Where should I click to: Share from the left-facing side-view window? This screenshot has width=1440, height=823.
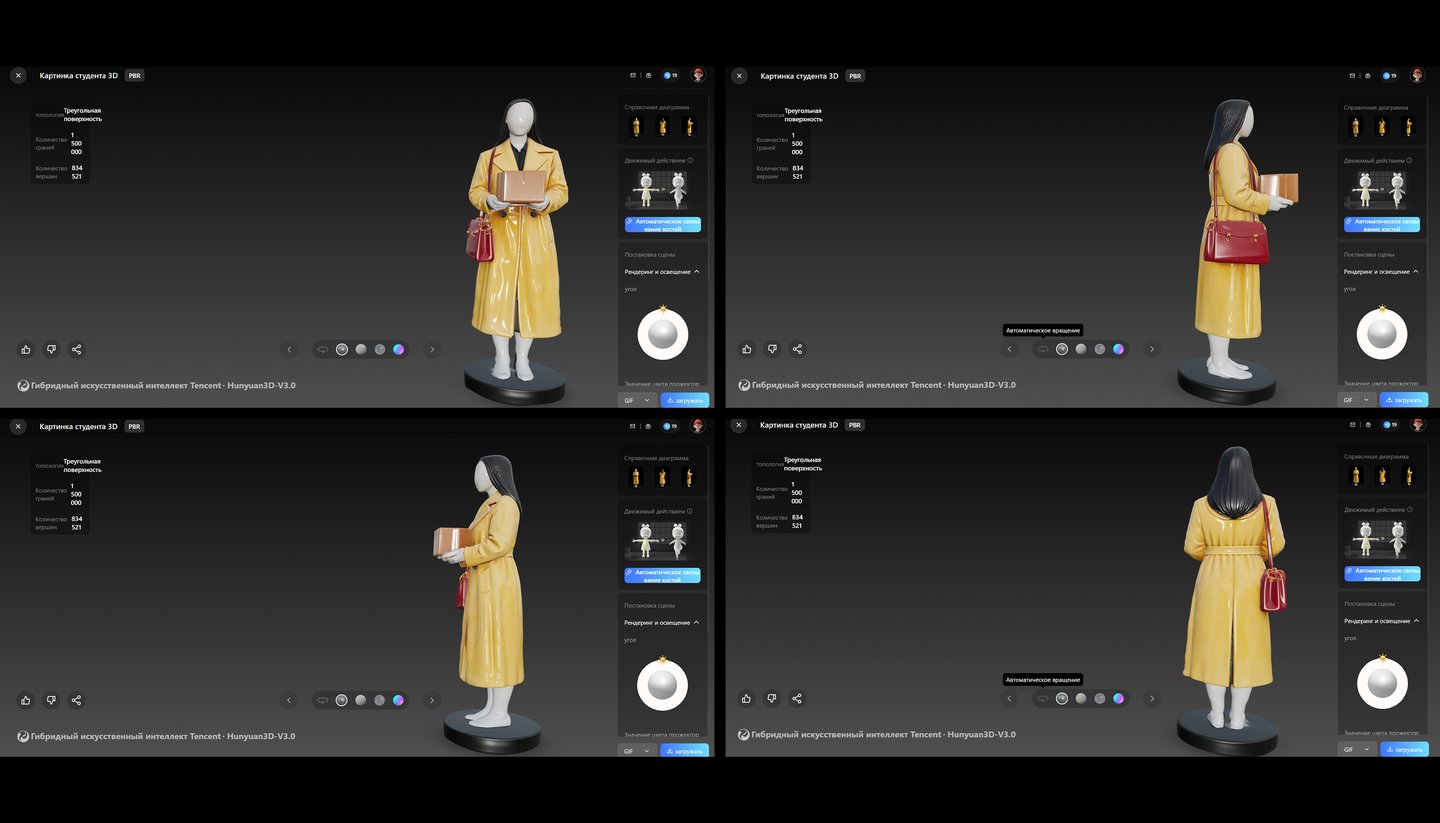pos(76,700)
